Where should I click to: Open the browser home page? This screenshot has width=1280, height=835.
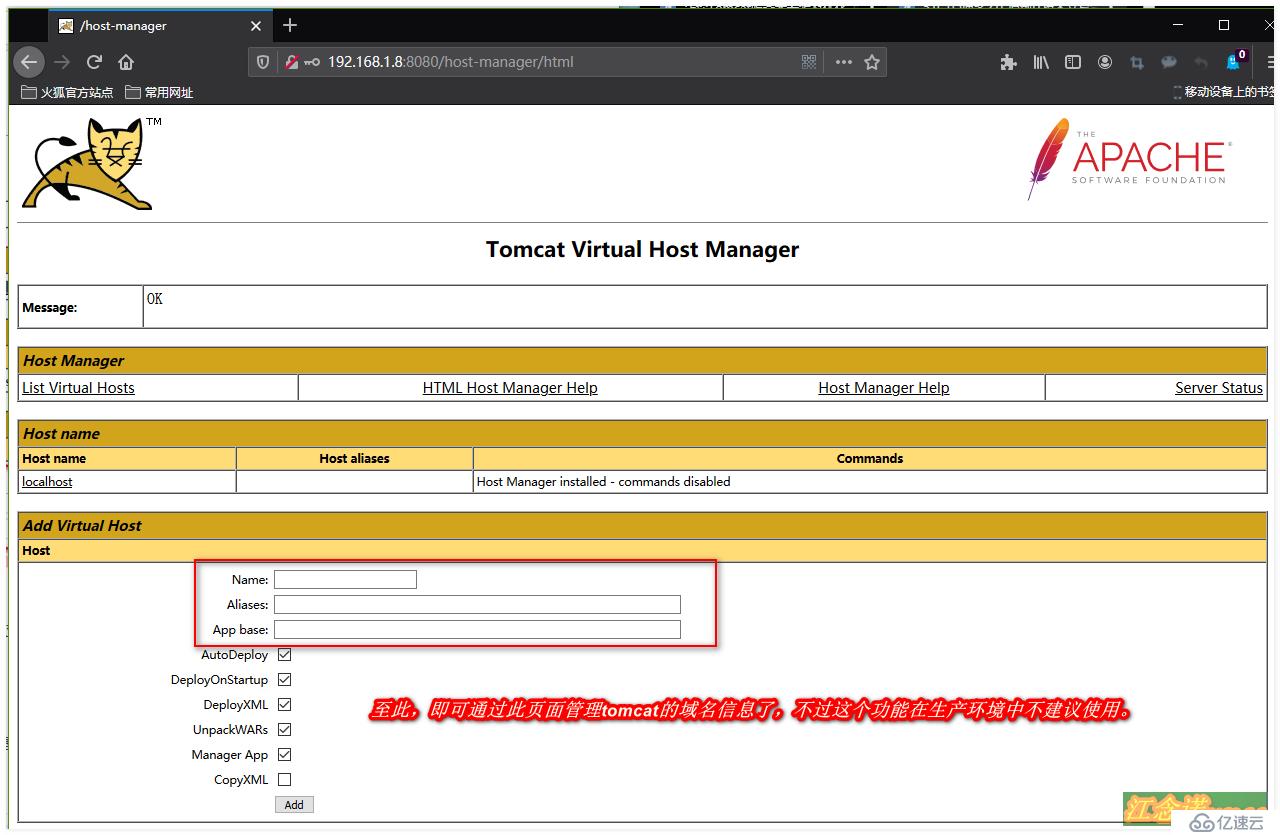click(126, 62)
